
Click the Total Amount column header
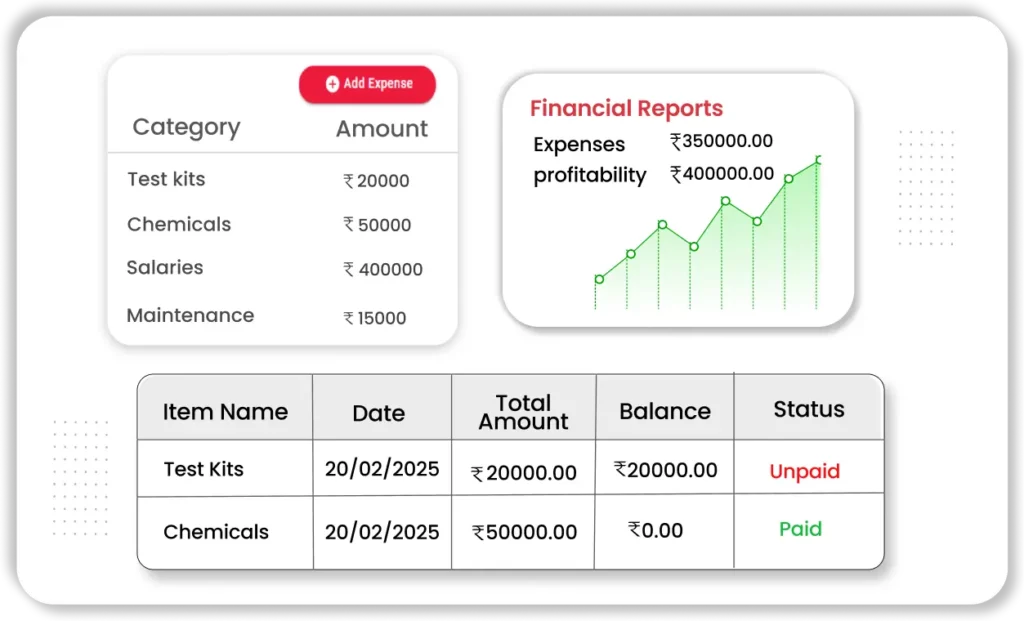pos(523,412)
